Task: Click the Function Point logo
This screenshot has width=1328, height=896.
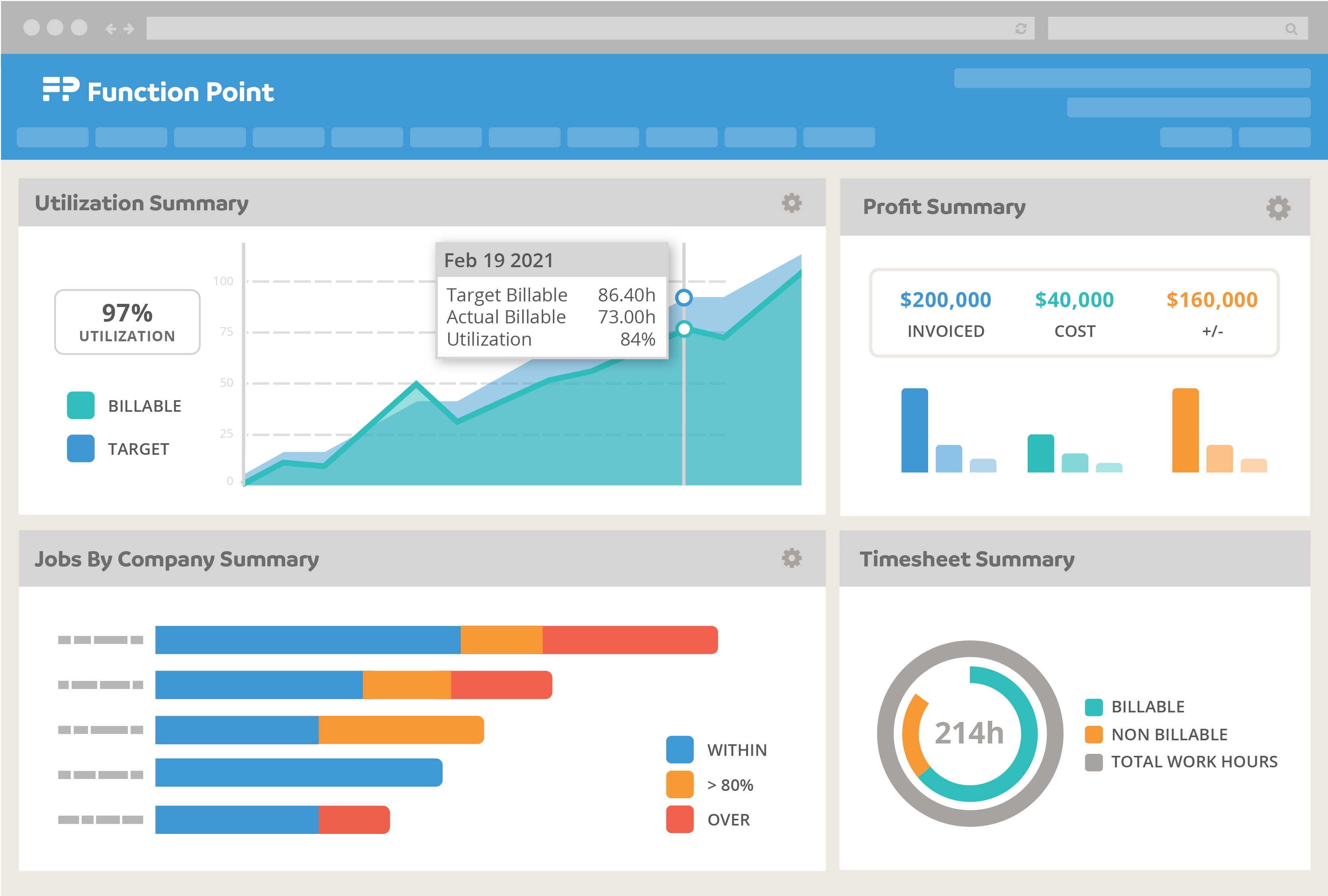Action: [158, 92]
